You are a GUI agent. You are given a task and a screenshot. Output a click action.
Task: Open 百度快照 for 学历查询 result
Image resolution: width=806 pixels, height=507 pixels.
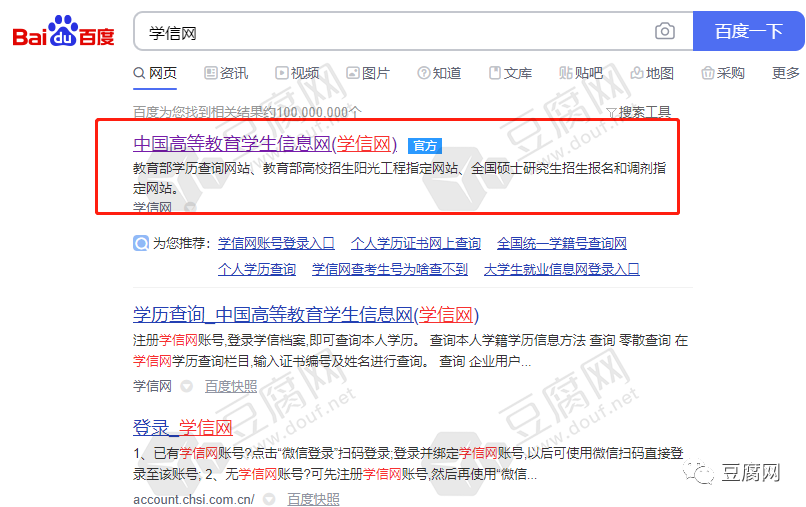click(x=231, y=386)
